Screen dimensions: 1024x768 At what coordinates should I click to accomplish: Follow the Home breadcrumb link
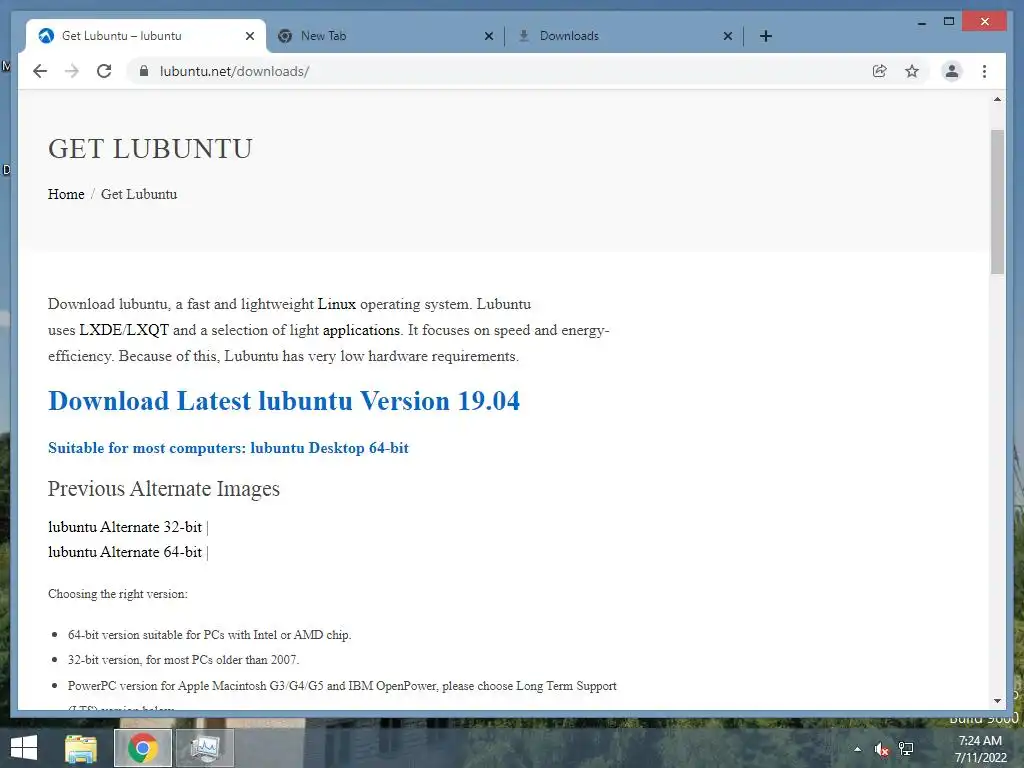pyautogui.click(x=66, y=194)
